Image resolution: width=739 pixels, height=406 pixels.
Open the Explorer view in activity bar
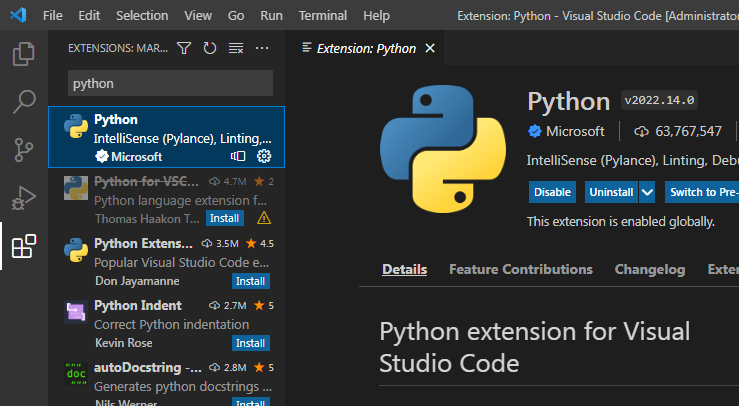(x=24, y=54)
